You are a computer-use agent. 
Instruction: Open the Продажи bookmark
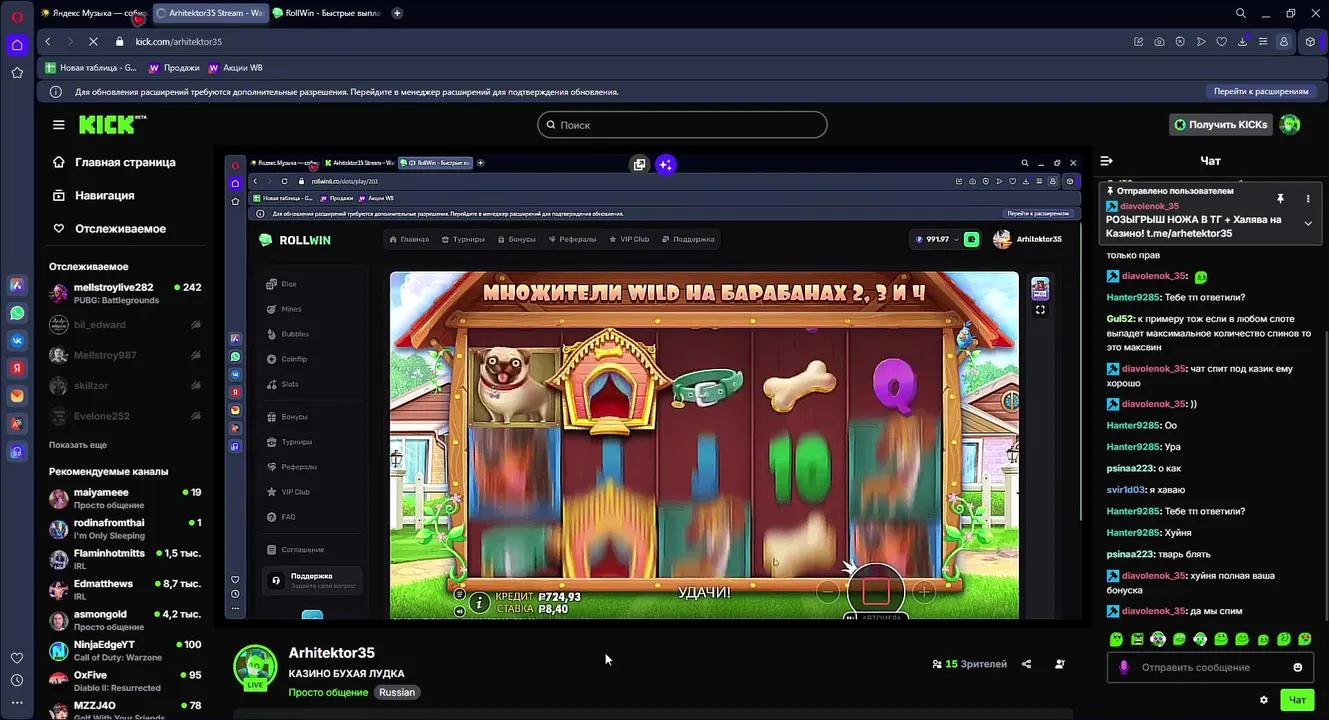[x=175, y=68]
